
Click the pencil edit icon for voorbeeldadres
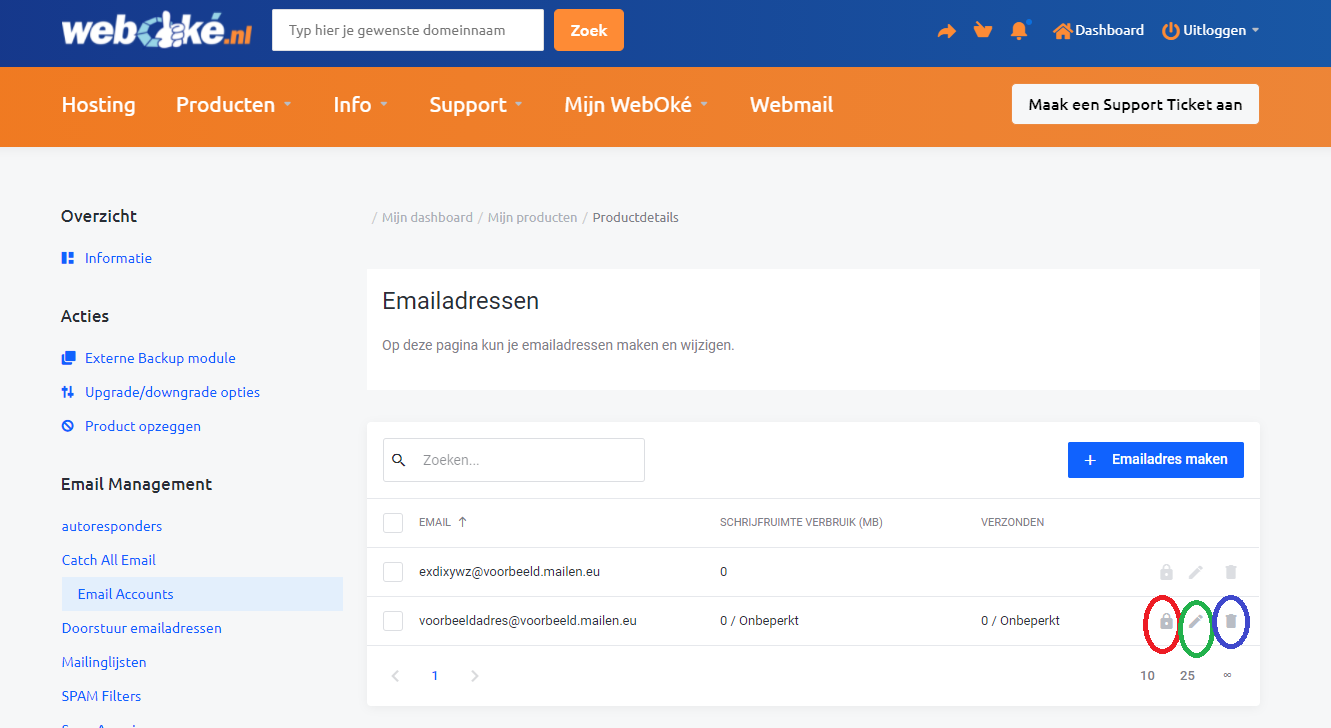(1195, 621)
